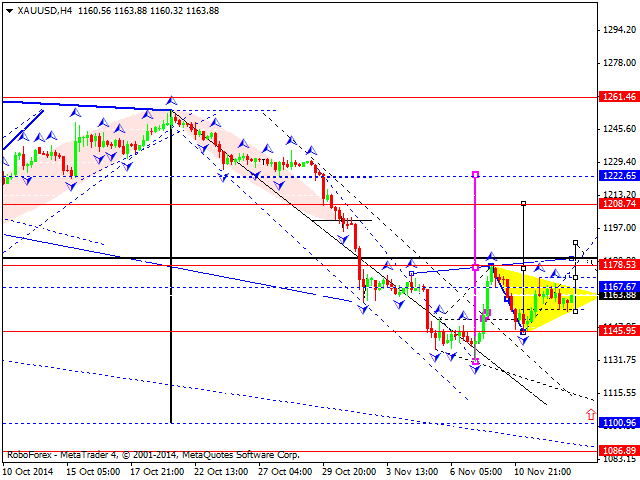
Task: Click the 1245.60 price scale value
Action: click(620, 129)
